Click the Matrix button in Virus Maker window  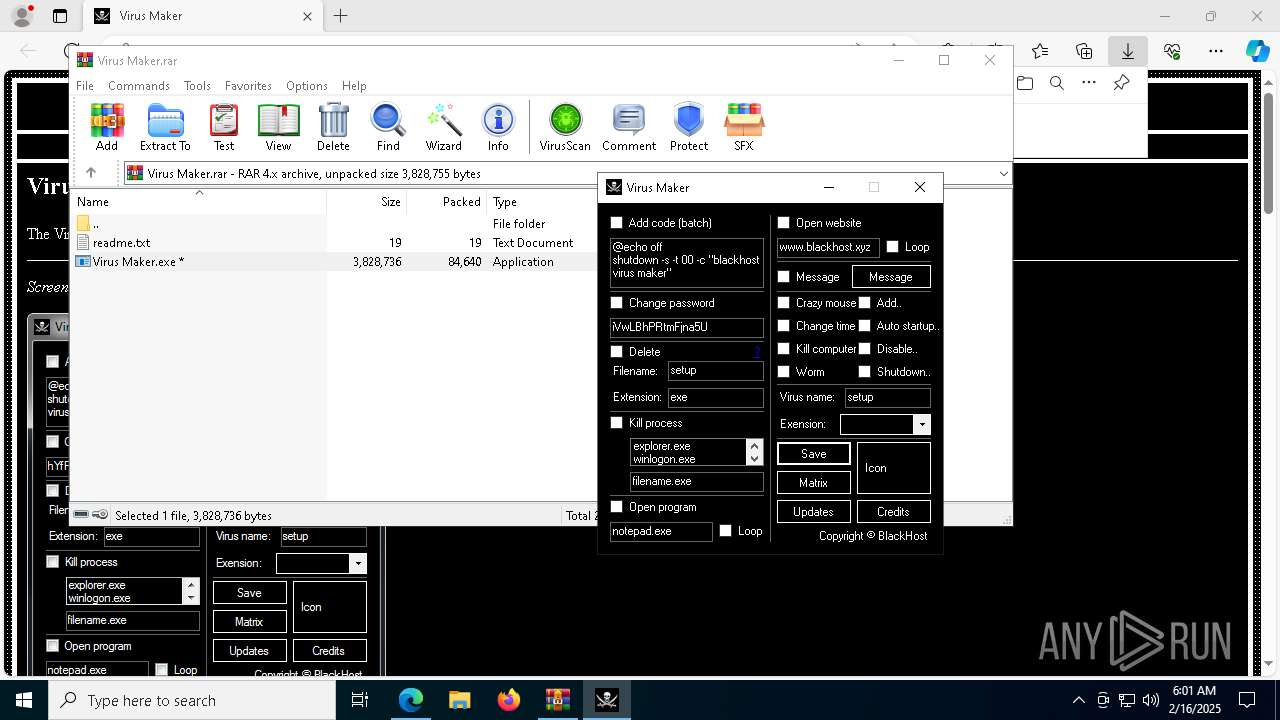(814, 482)
